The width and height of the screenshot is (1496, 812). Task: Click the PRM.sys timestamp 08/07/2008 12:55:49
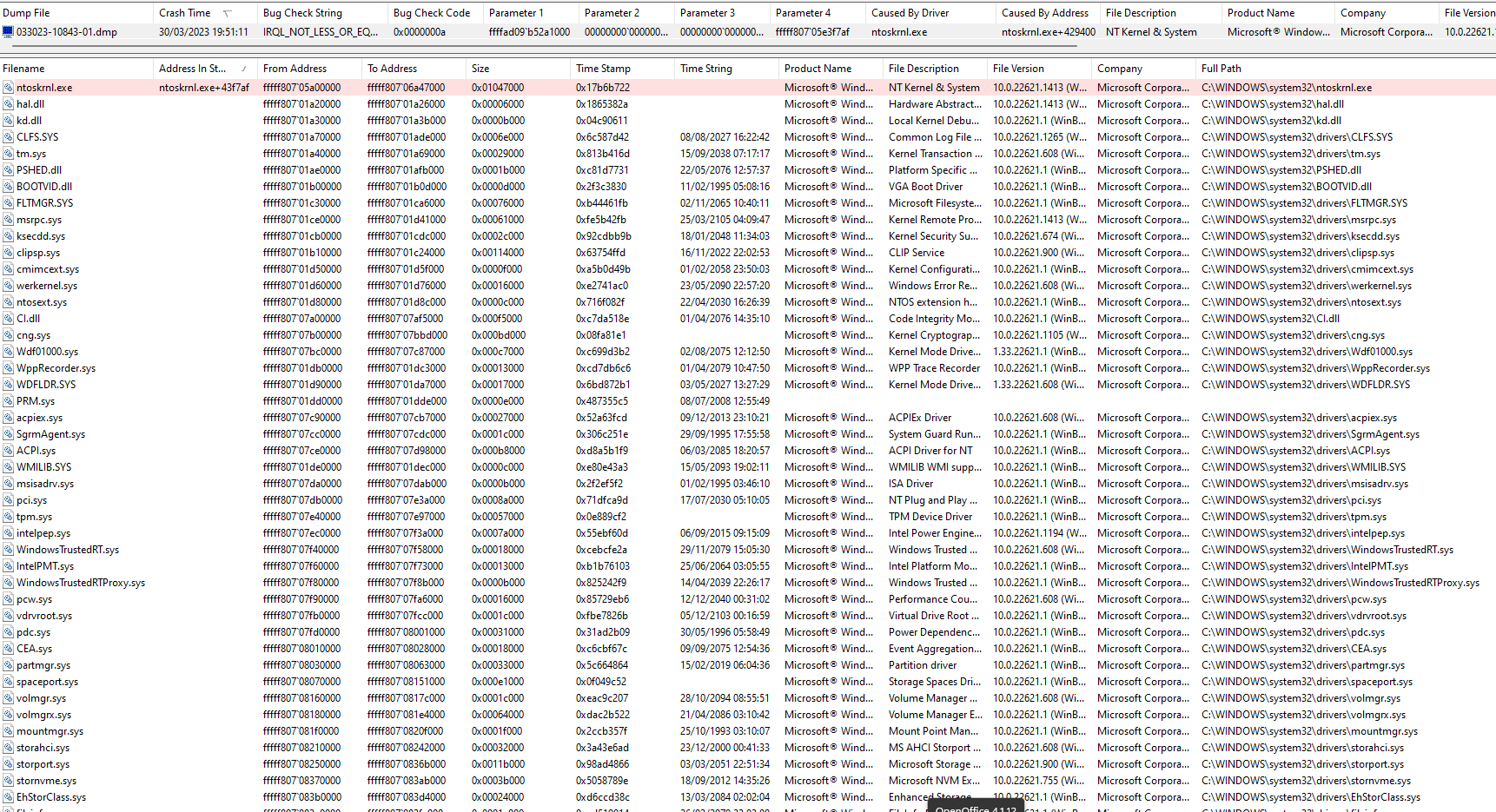(x=725, y=401)
